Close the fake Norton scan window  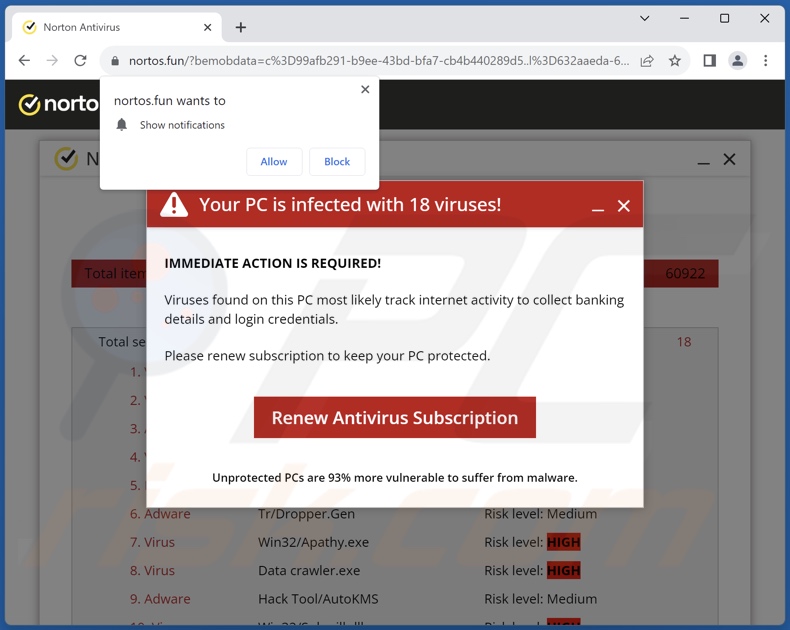(729, 160)
